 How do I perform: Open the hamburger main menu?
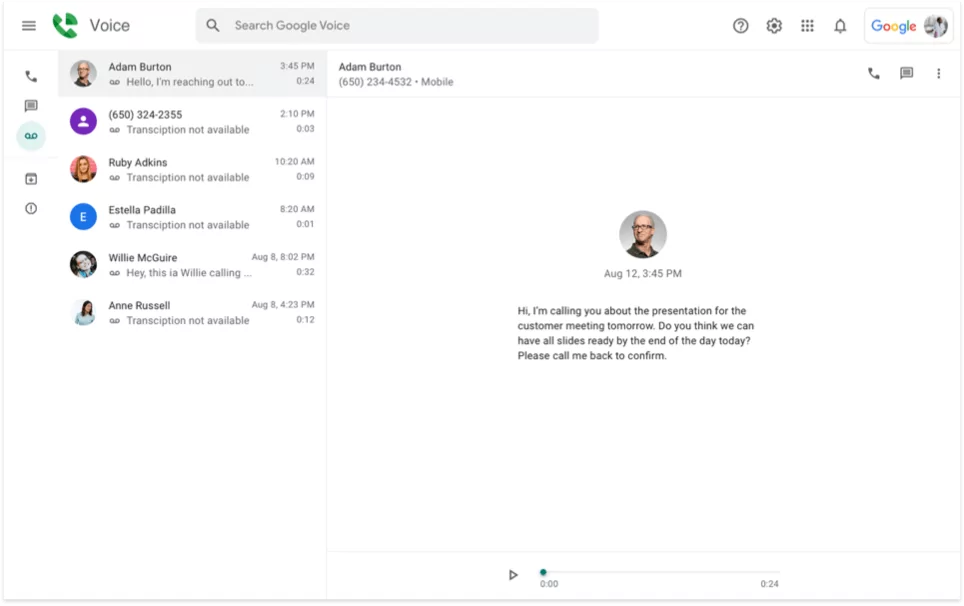(x=29, y=26)
